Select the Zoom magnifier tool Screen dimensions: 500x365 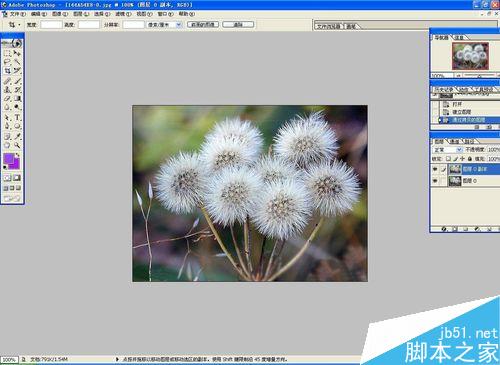click(17, 145)
